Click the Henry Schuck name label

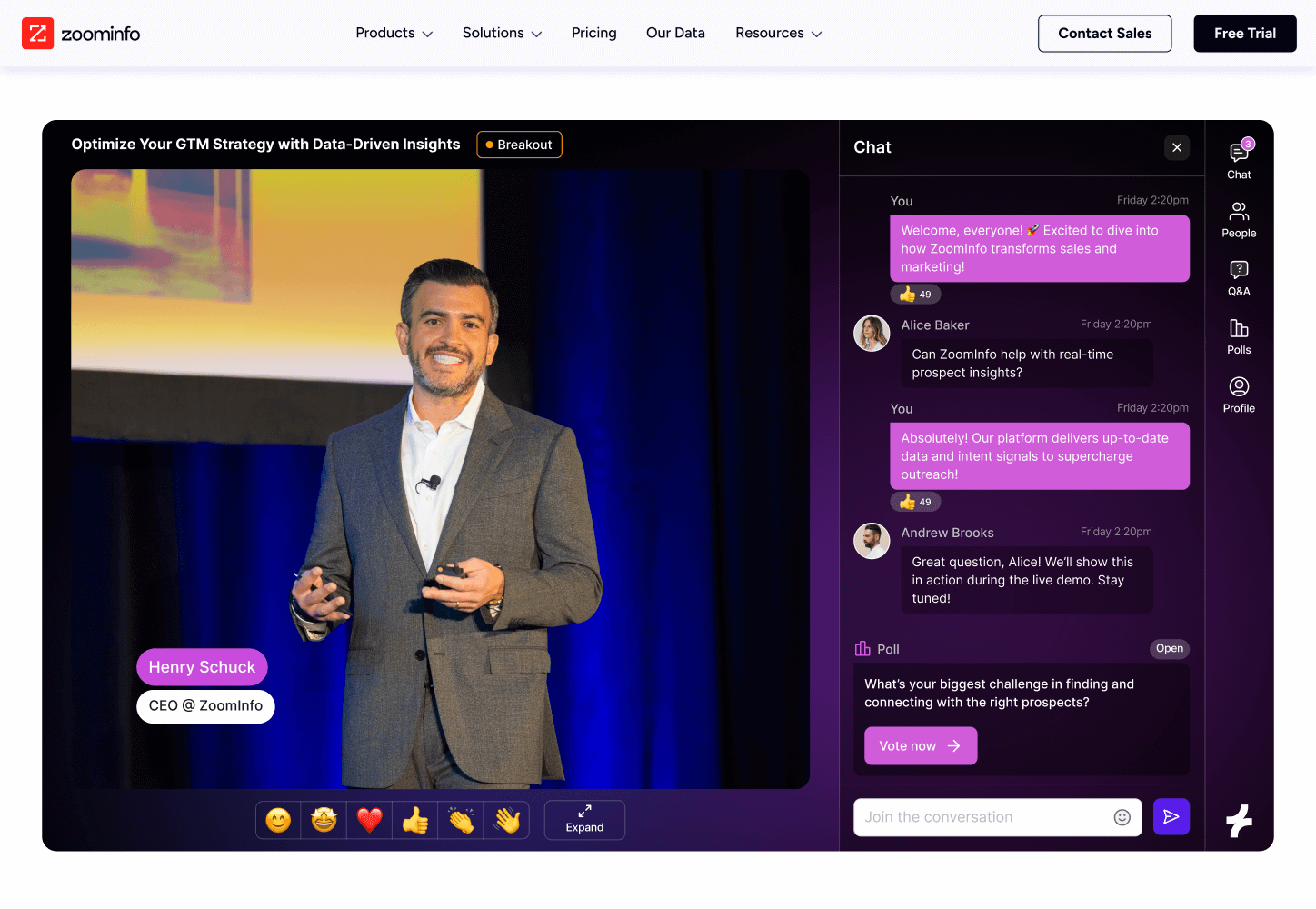[x=202, y=667]
